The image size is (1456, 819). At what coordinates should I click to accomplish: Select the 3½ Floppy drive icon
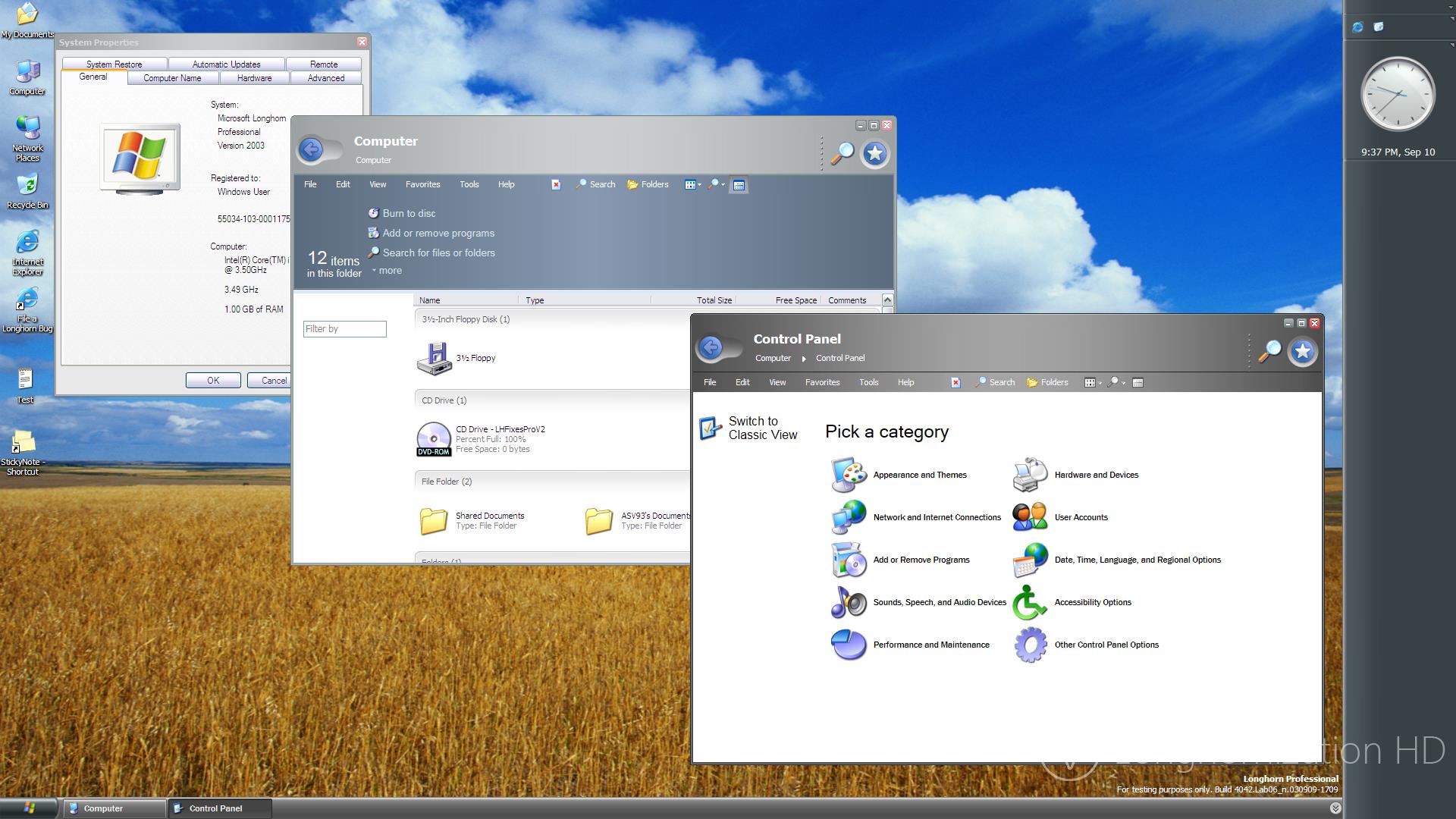434,358
